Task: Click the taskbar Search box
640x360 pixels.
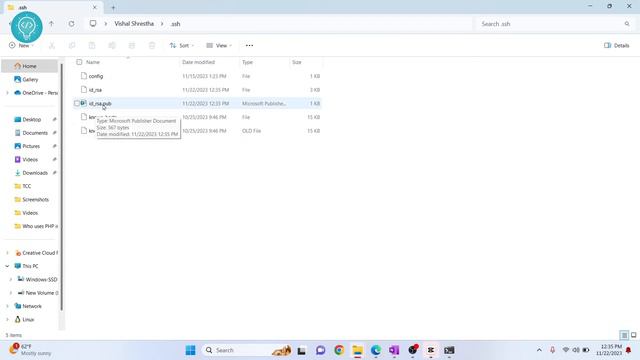Action: tap(247, 350)
